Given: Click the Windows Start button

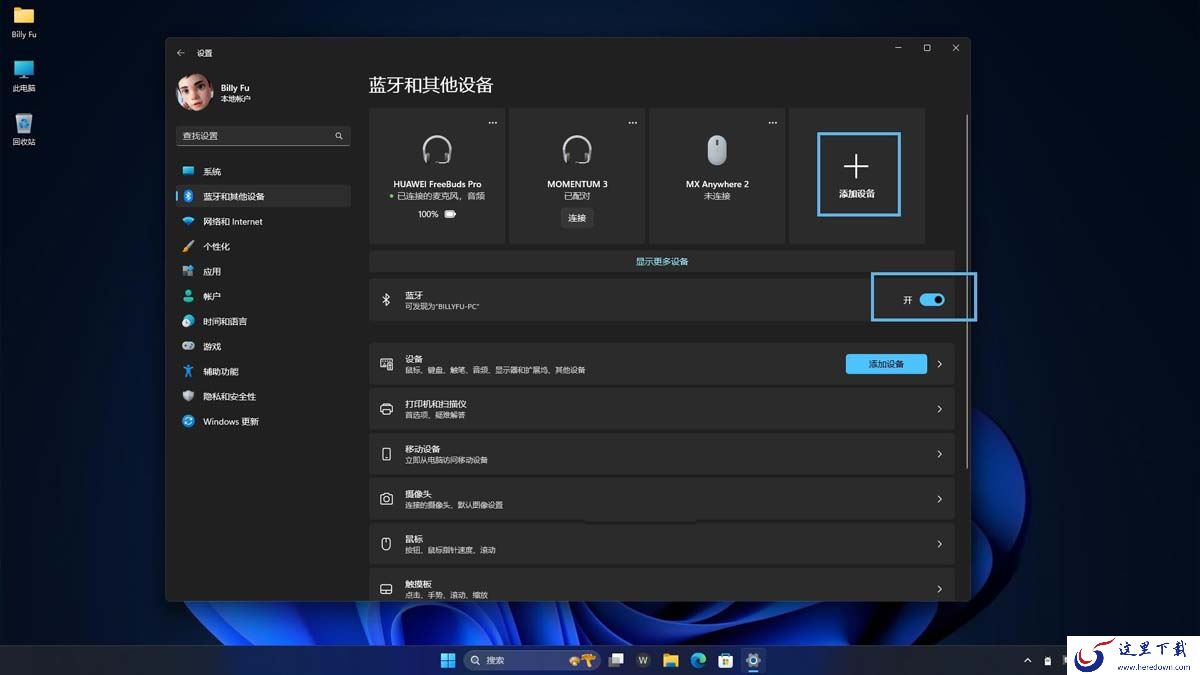Looking at the screenshot, I should (448, 660).
